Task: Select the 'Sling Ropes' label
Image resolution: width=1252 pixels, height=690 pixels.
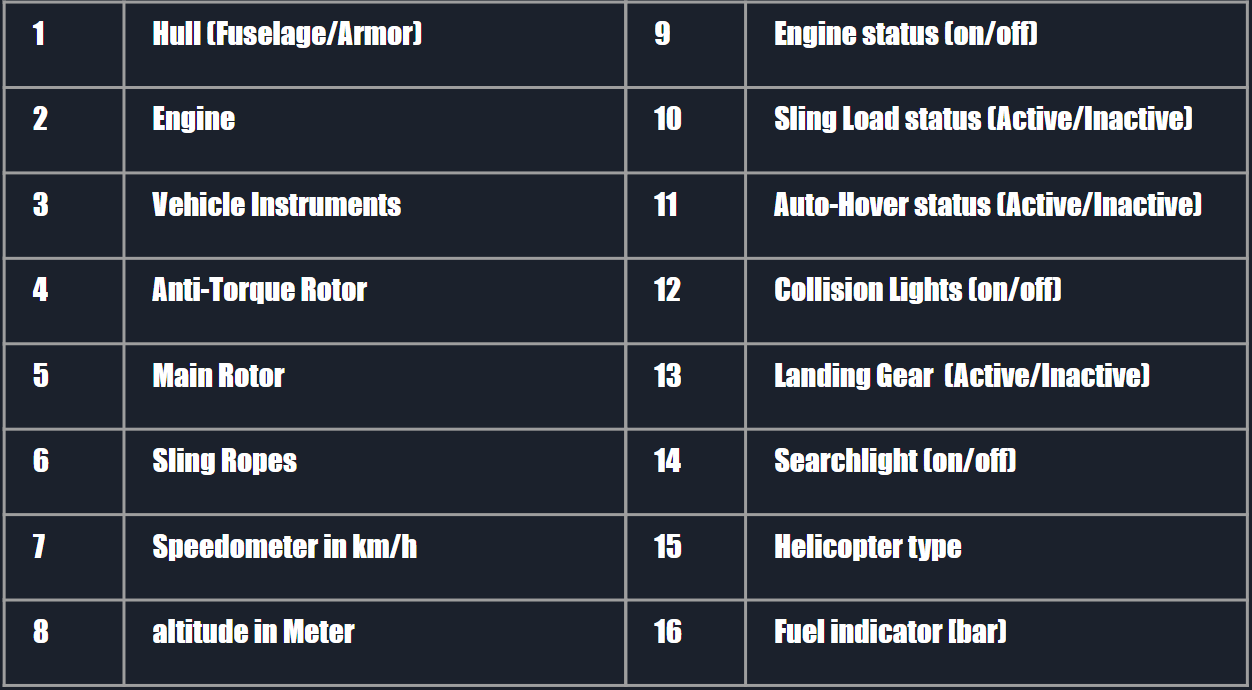Action: tap(224, 461)
